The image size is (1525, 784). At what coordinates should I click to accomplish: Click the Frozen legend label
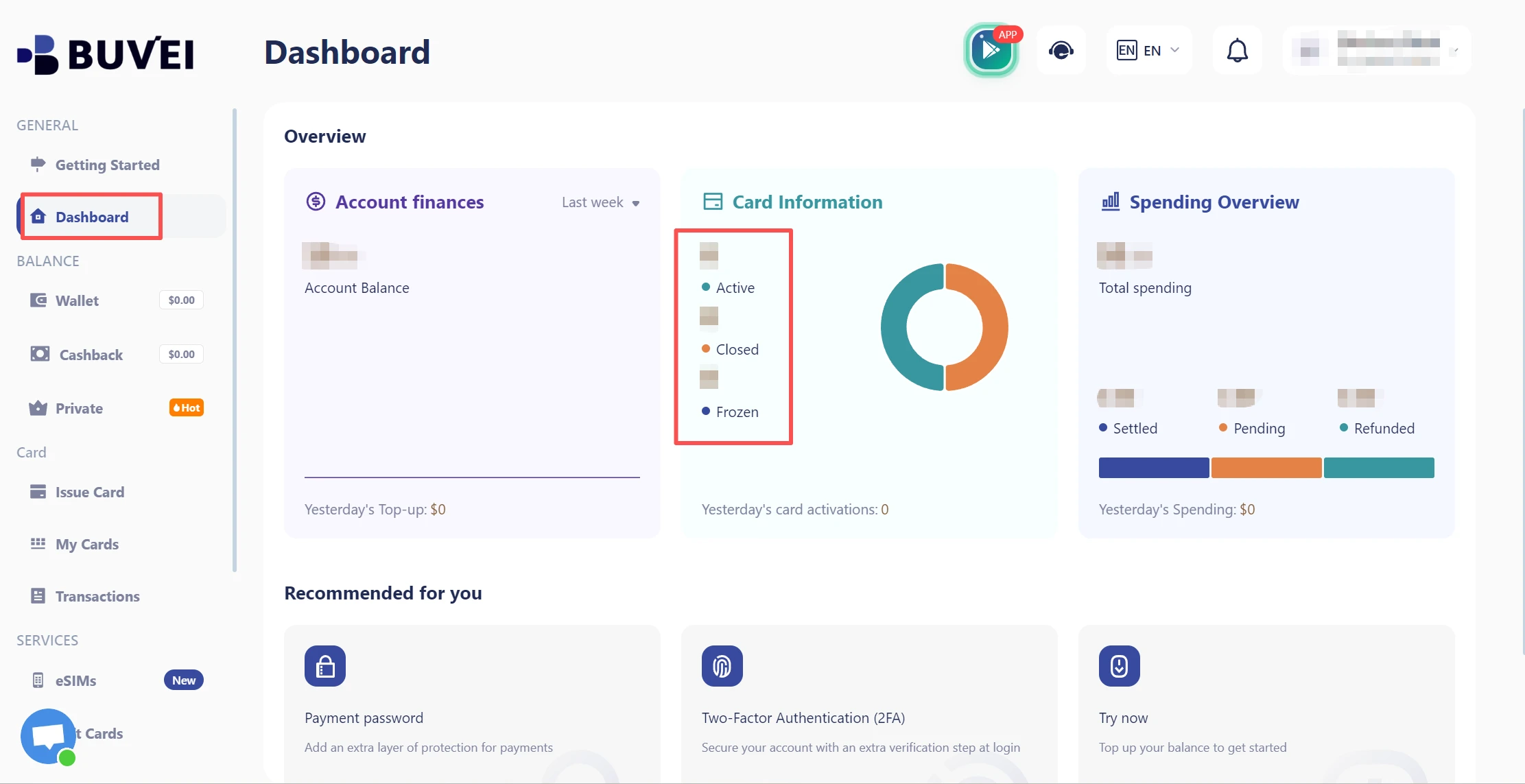[737, 412]
